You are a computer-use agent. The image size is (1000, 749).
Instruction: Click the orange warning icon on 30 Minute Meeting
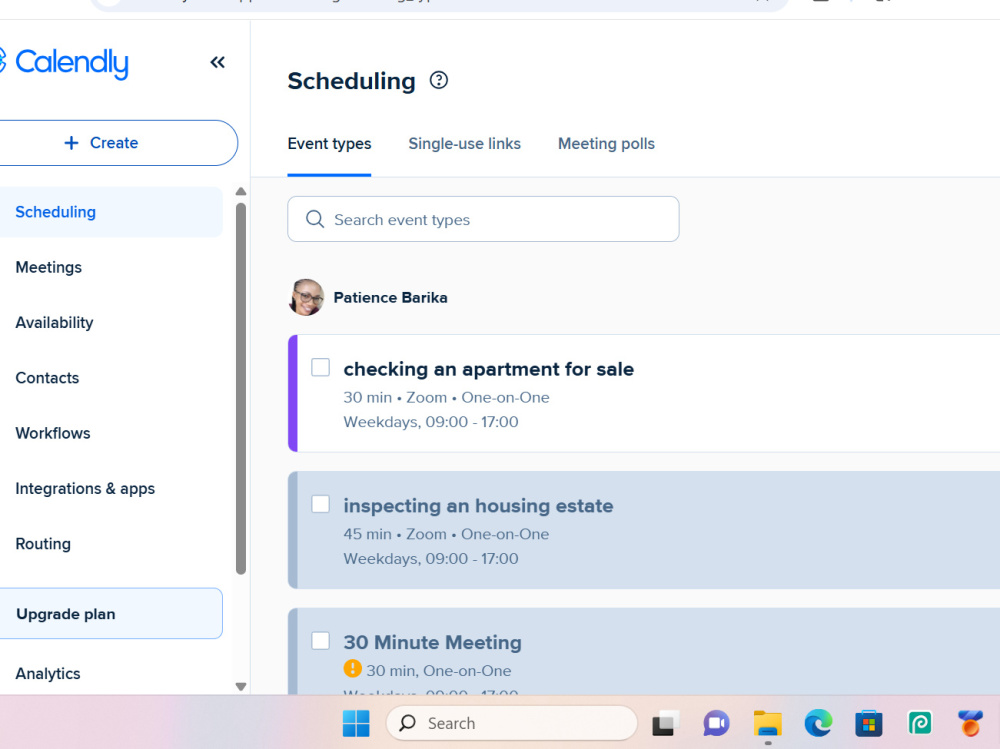(352, 669)
